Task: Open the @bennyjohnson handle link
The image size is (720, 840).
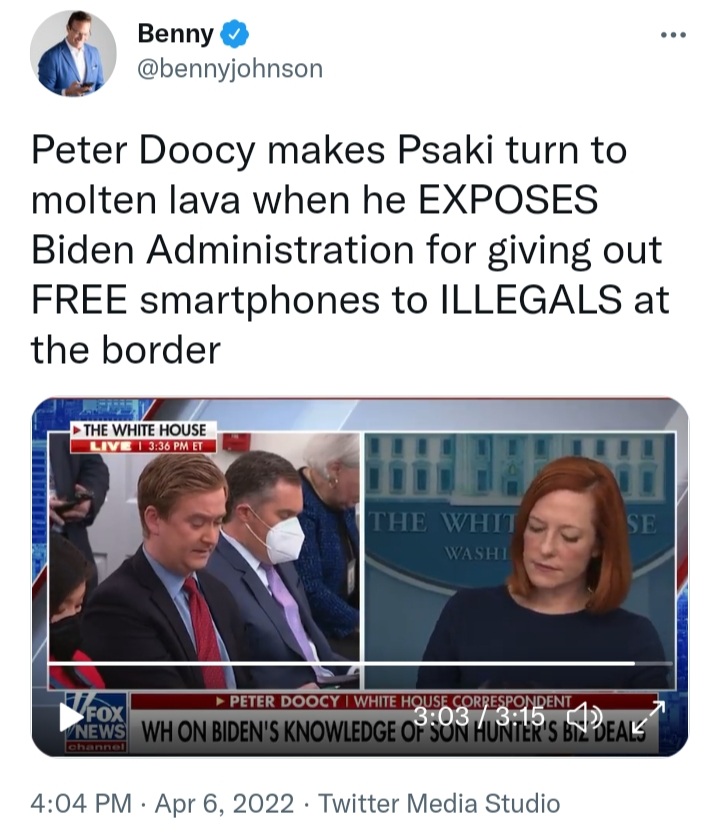Action: (230, 69)
